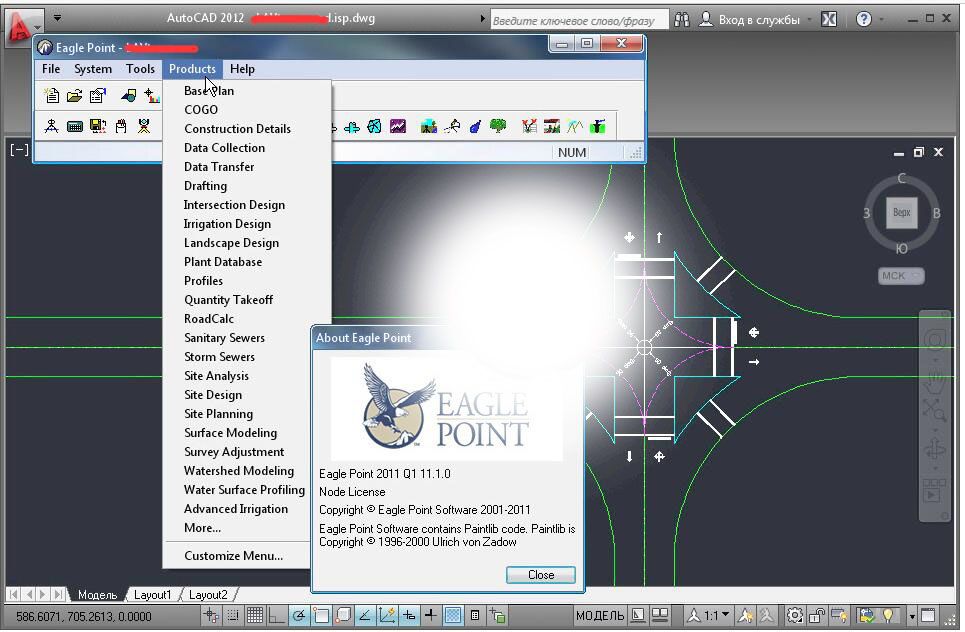965x632 pixels.
Task: Click the blue watering can irrigation icon
Action: [x=475, y=127]
